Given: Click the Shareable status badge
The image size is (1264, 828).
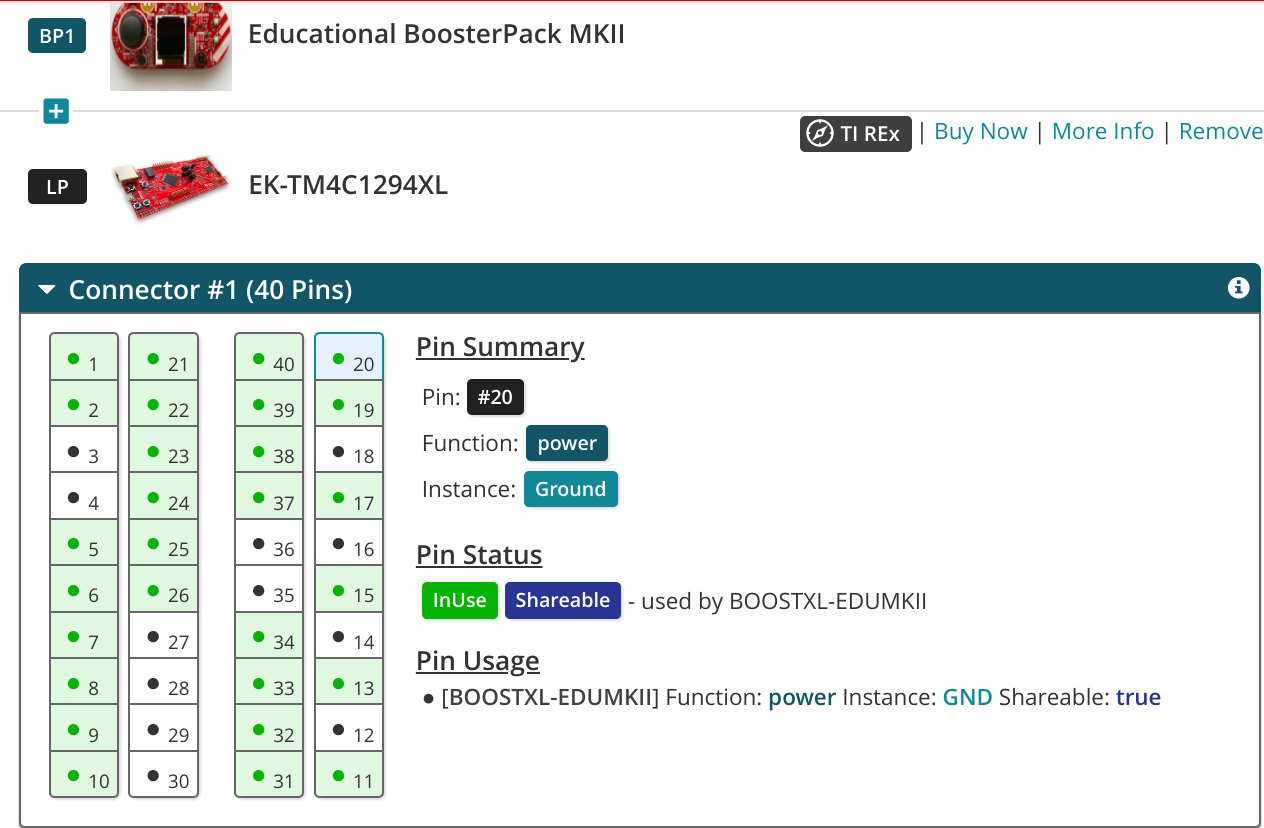Looking at the screenshot, I should 563,600.
